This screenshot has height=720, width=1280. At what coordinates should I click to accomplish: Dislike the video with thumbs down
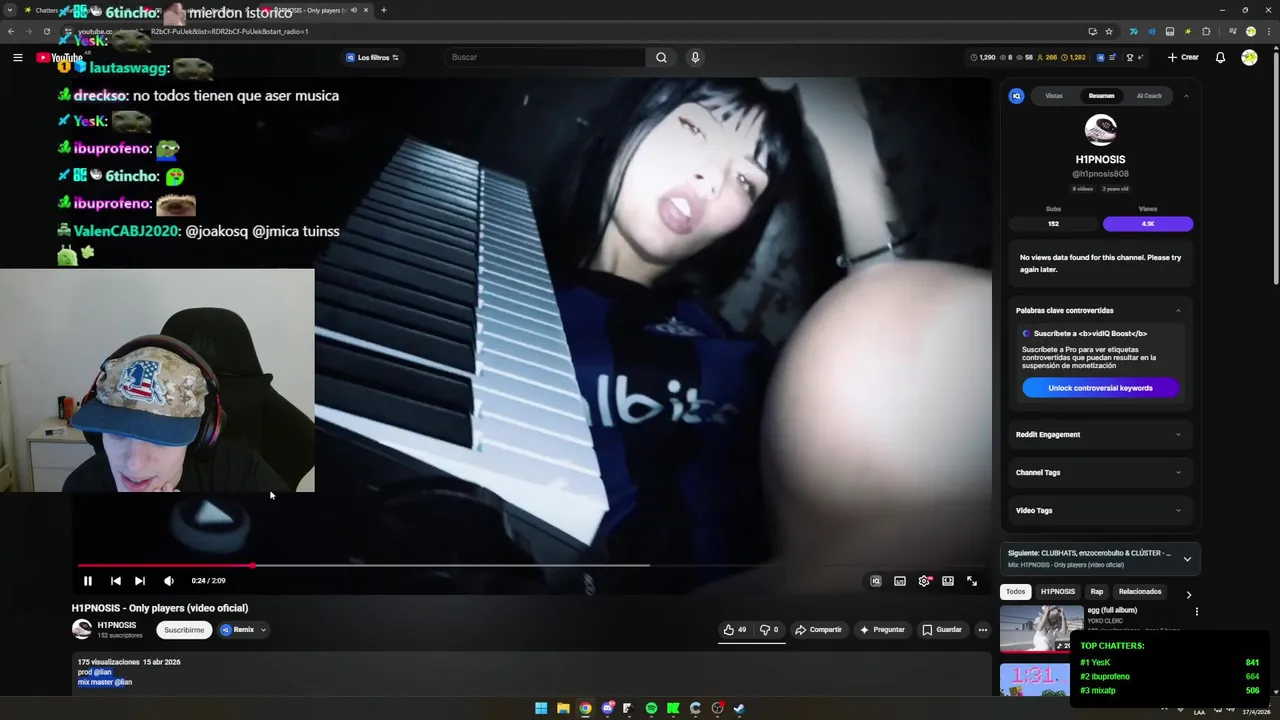pyautogui.click(x=769, y=630)
